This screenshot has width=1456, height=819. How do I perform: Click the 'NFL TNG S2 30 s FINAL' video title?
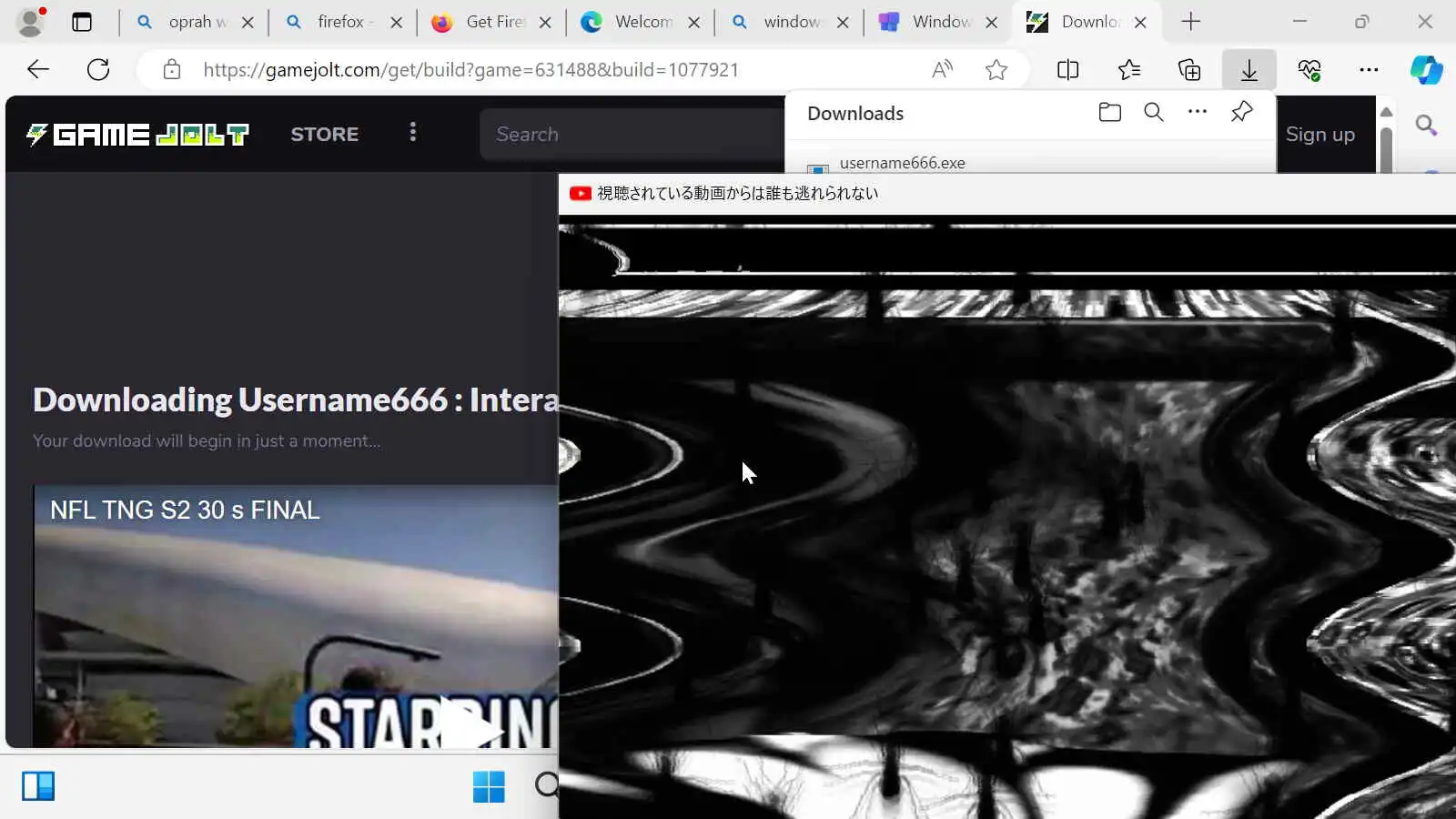(x=185, y=511)
